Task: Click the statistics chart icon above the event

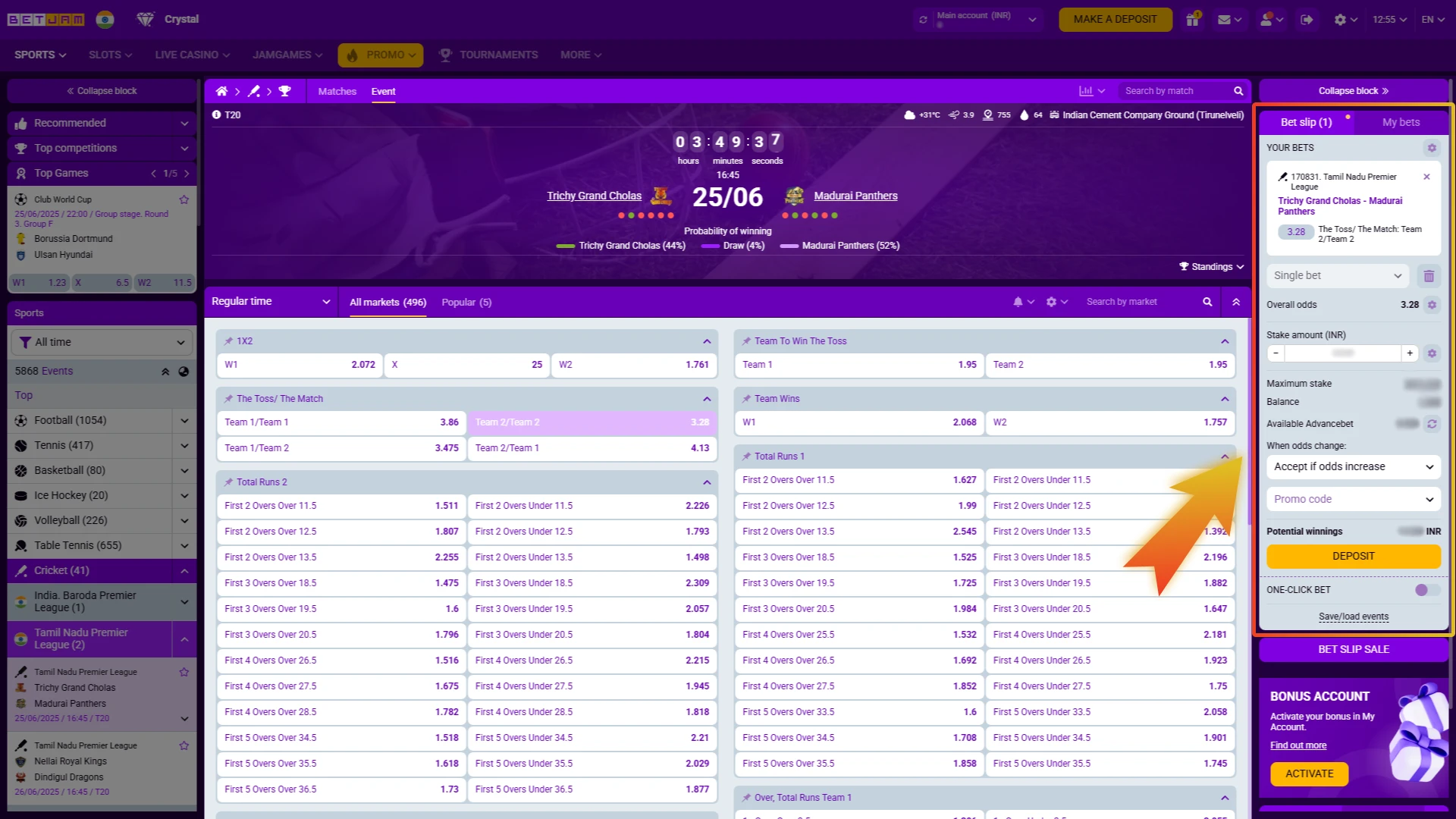Action: tap(1087, 90)
